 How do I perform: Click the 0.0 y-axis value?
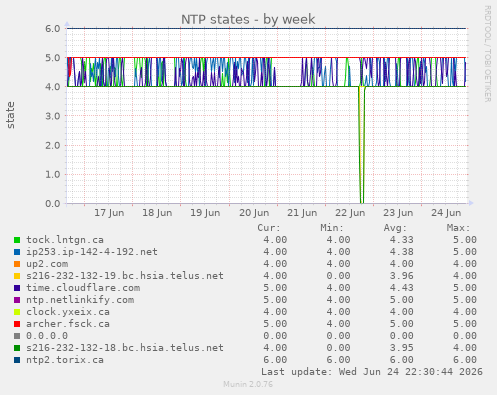pos(53,203)
